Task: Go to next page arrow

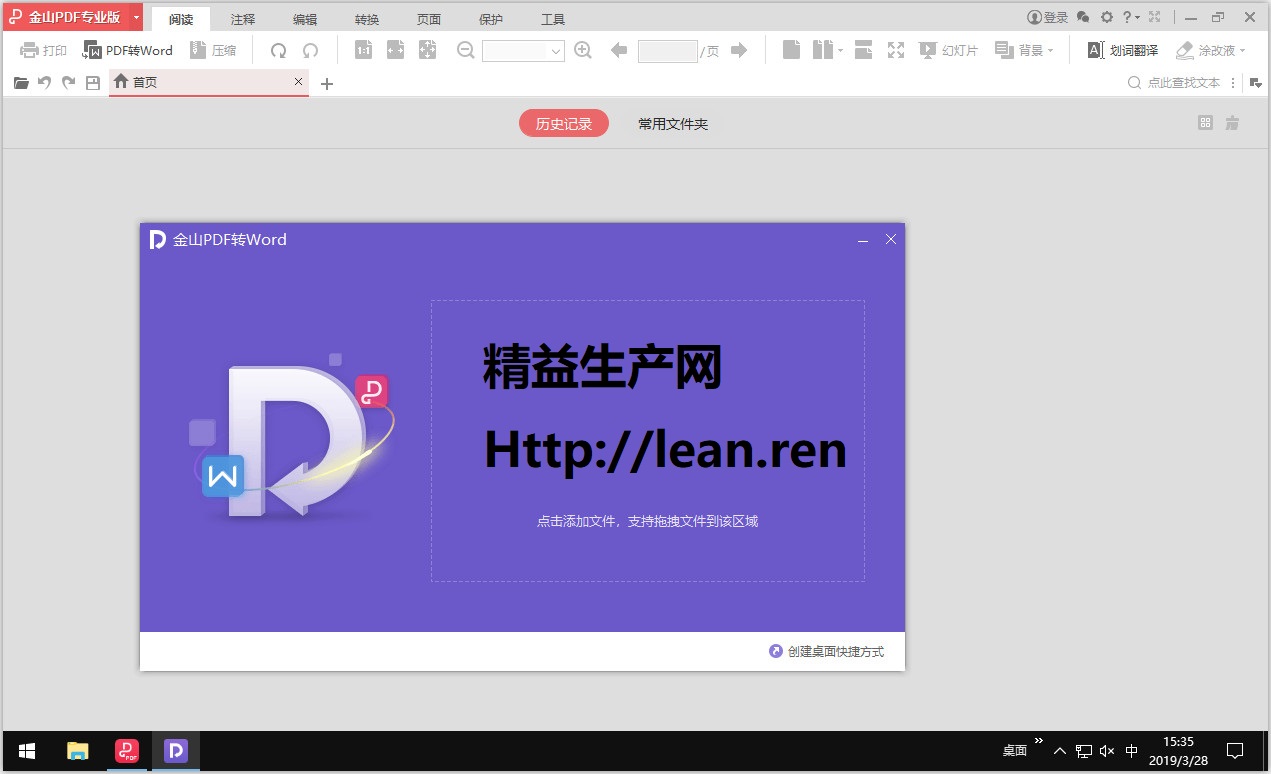Action: tap(739, 50)
